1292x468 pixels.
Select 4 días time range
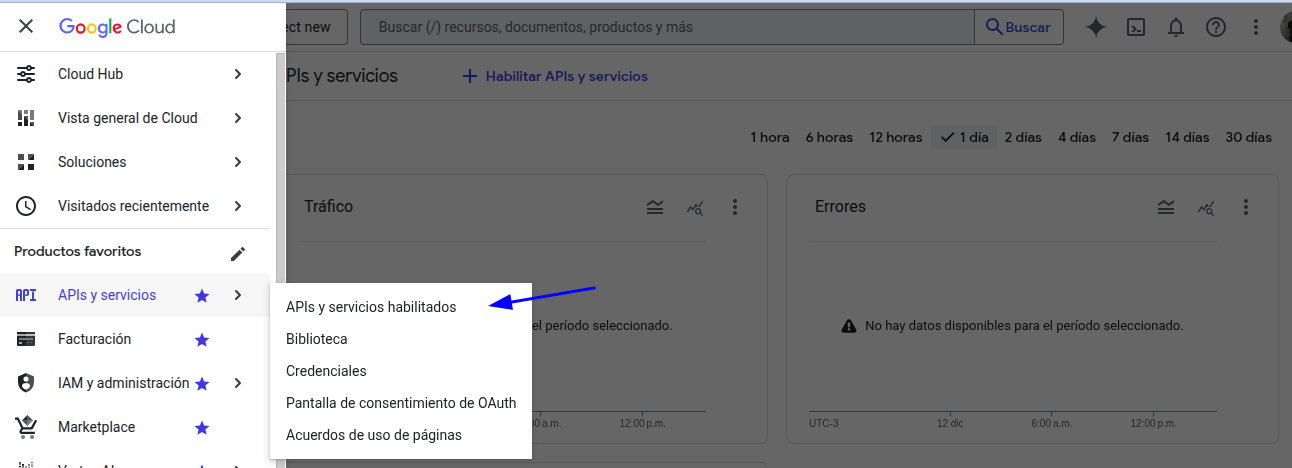[1077, 137]
